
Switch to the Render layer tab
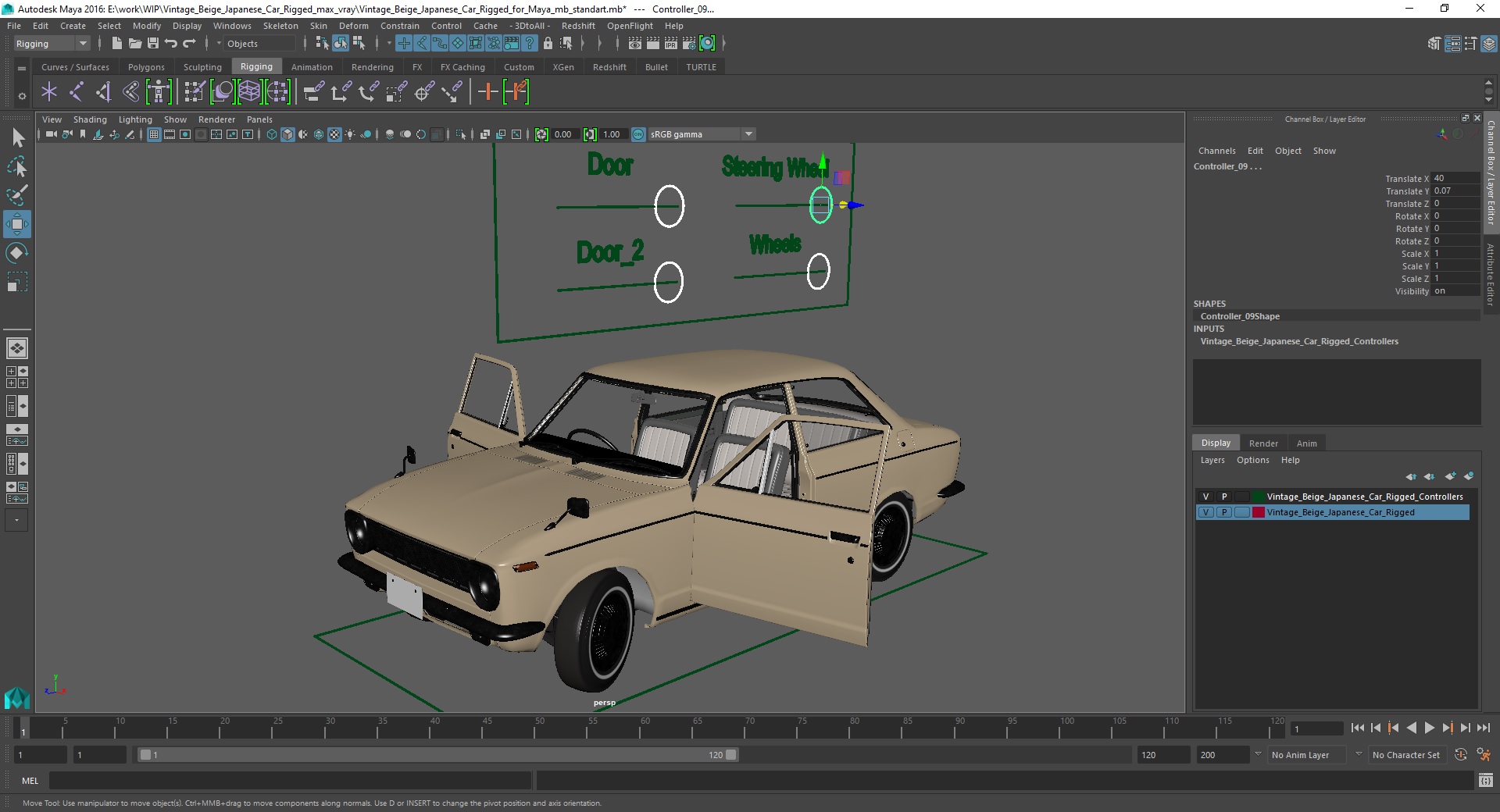tap(1263, 443)
